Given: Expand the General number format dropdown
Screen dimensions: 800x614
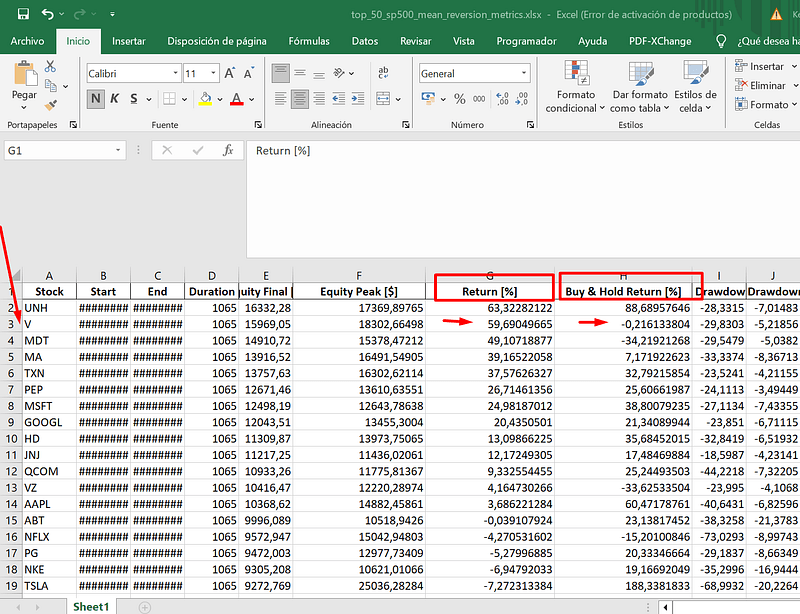Looking at the screenshot, I should [524, 73].
